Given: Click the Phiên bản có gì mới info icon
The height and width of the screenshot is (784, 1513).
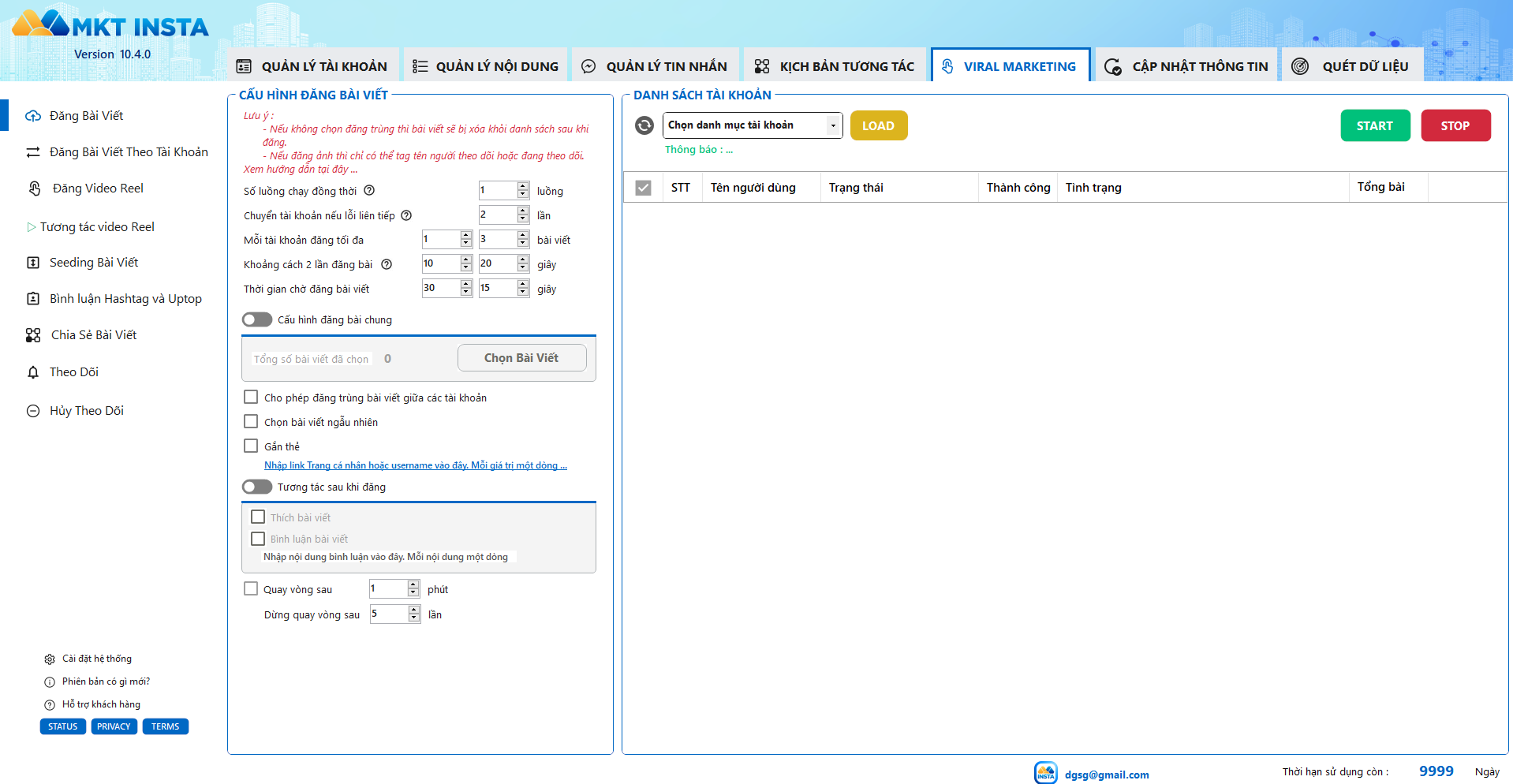Looking at the screenshot, I should (x=50, y=682).
